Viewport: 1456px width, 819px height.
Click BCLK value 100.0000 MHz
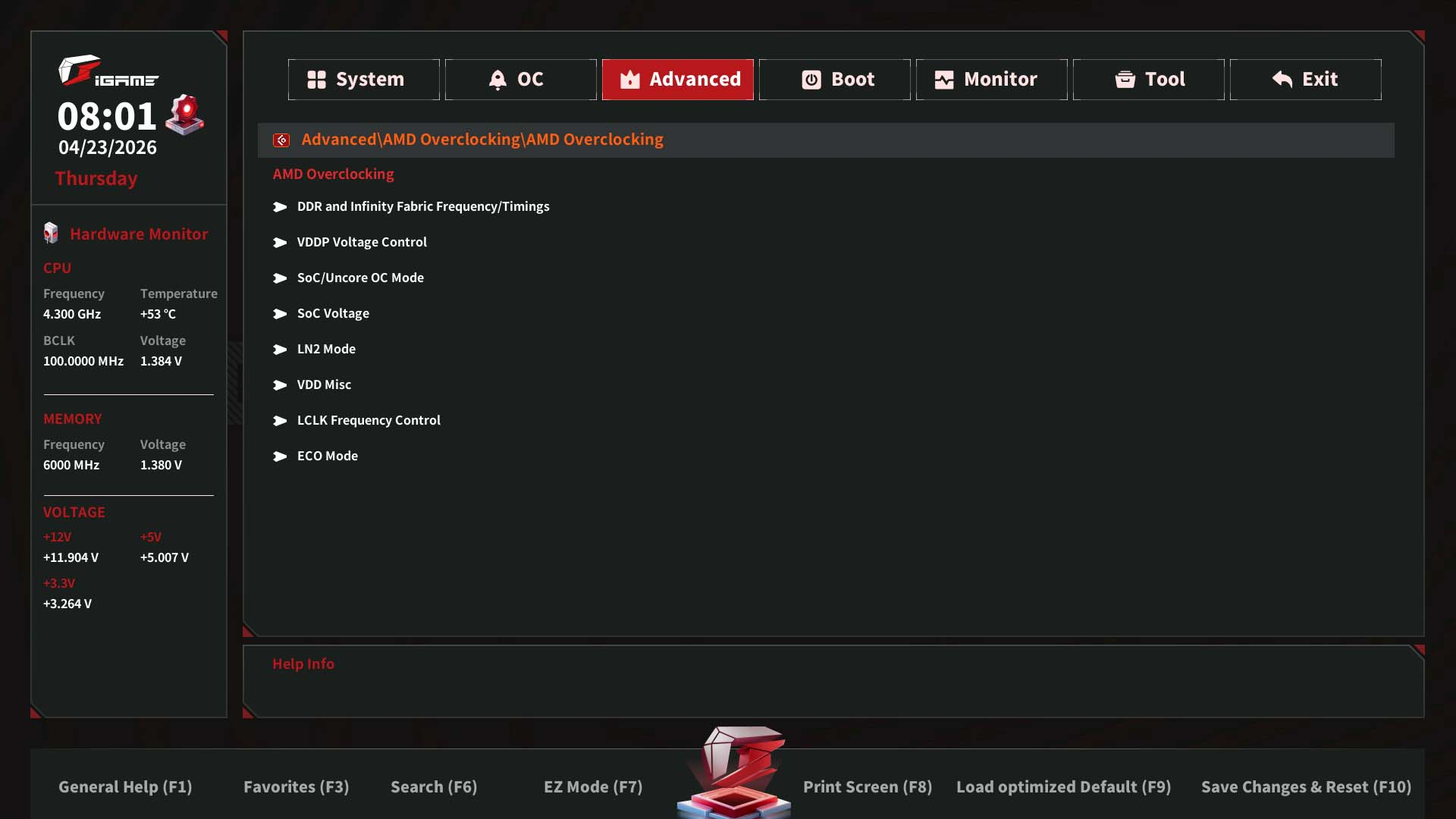(x=83, y=361)
